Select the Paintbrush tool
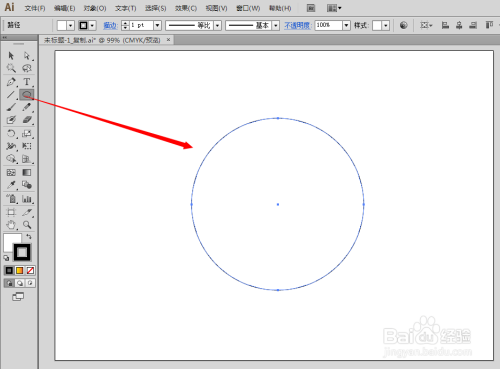500x369 pixels. pyautogui.click(x=11, y=107)
